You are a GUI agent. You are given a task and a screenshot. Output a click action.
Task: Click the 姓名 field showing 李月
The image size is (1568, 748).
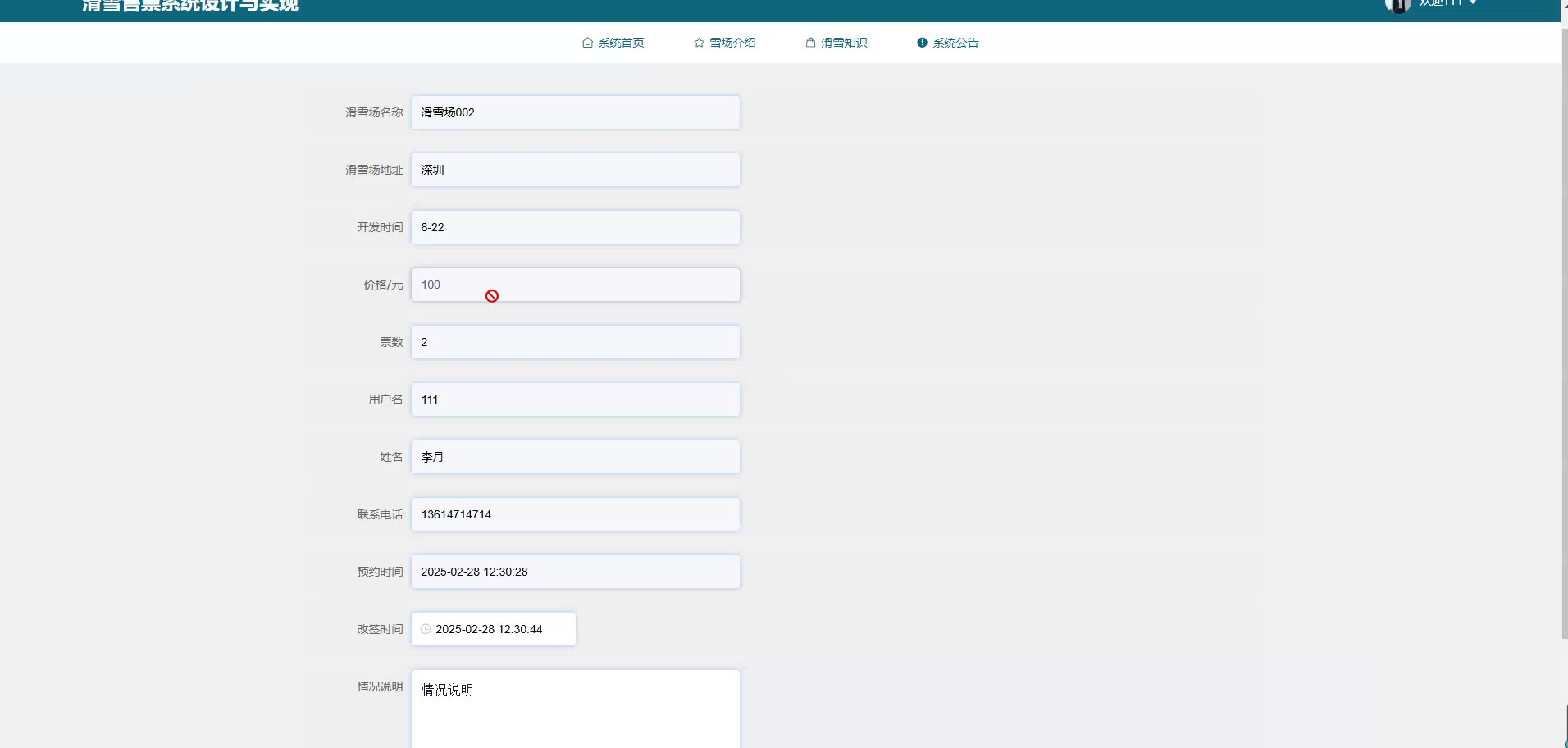tap(576, 457)
